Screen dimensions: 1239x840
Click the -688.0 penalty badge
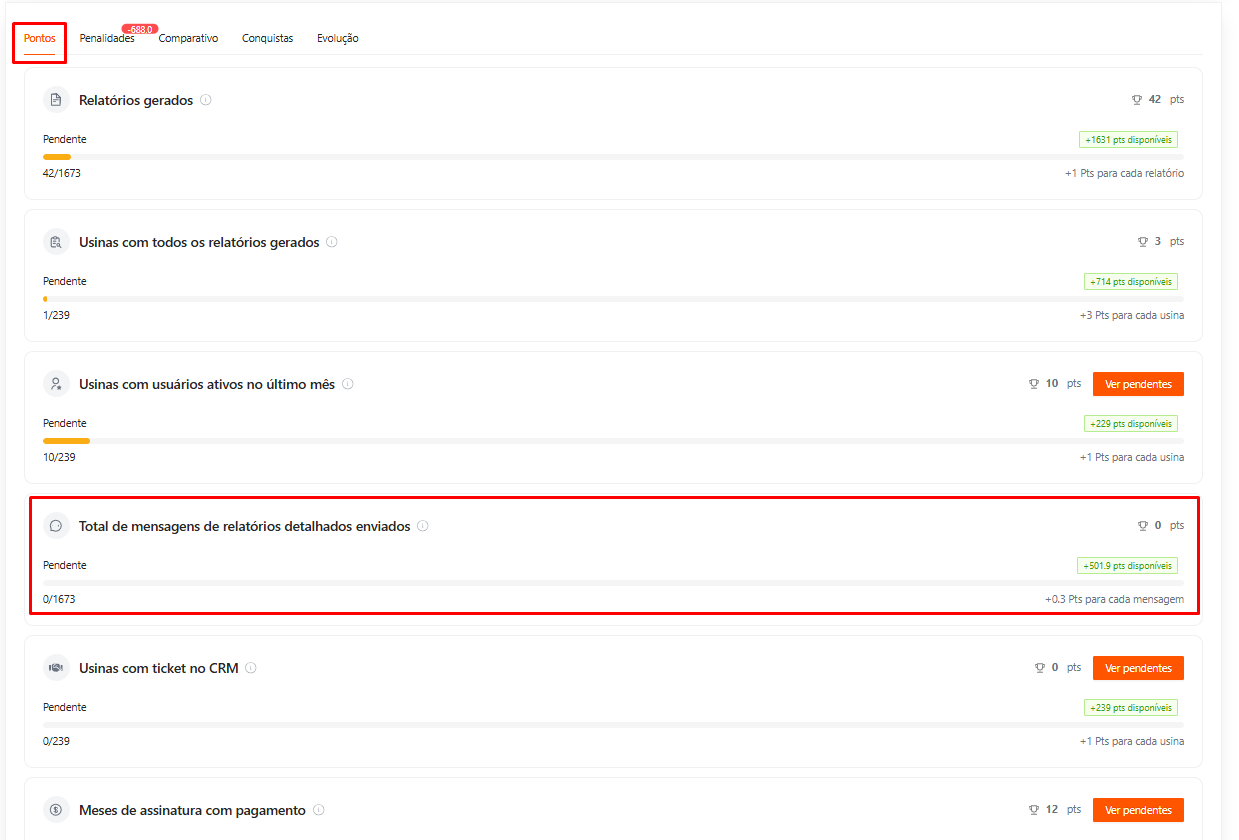coord(140,29)
